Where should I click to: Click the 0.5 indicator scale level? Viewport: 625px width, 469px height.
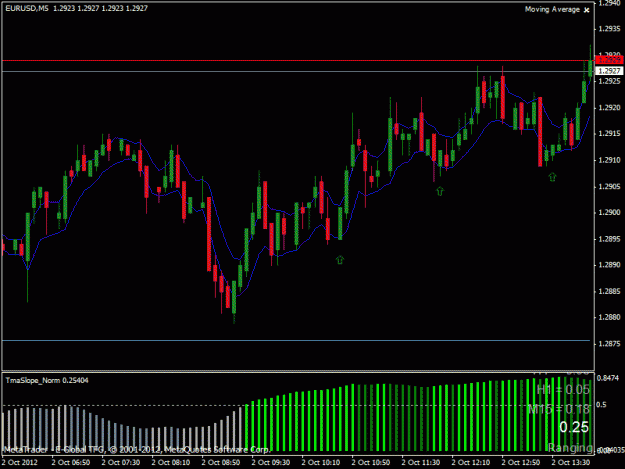pyautogui.click(x=601, y=404)
